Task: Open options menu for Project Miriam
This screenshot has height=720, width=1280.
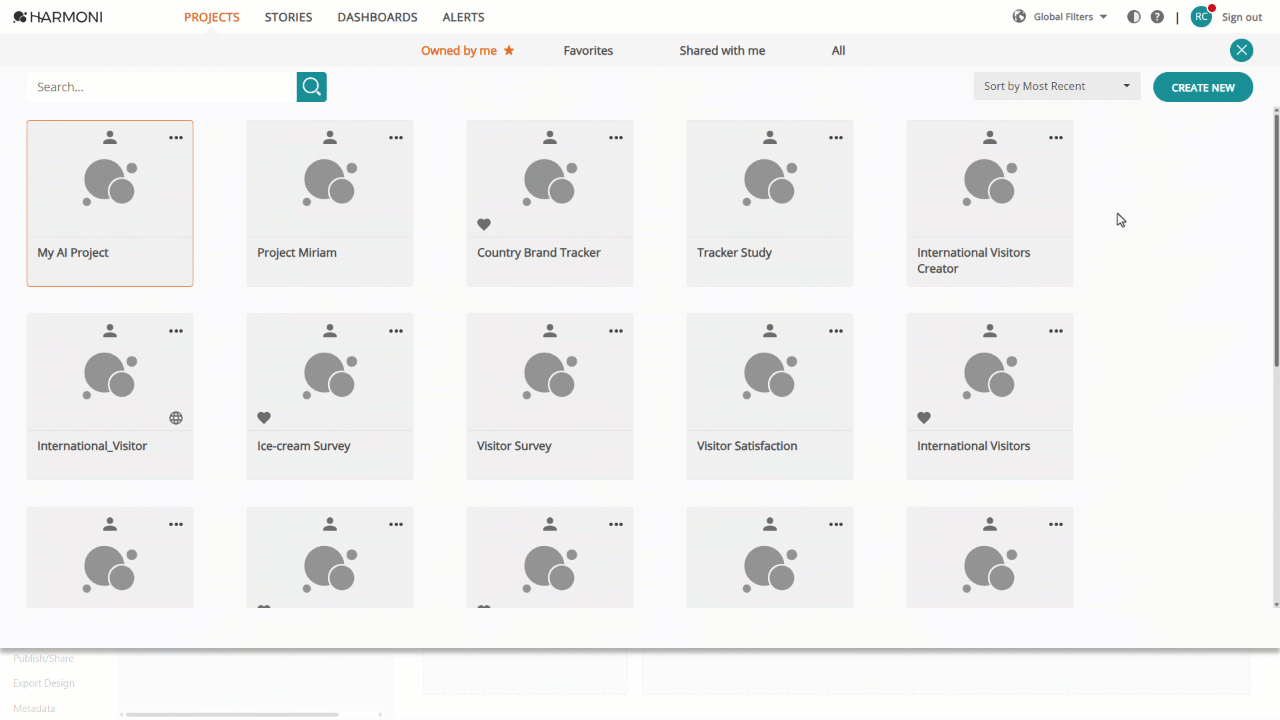Action: point(396,138)
